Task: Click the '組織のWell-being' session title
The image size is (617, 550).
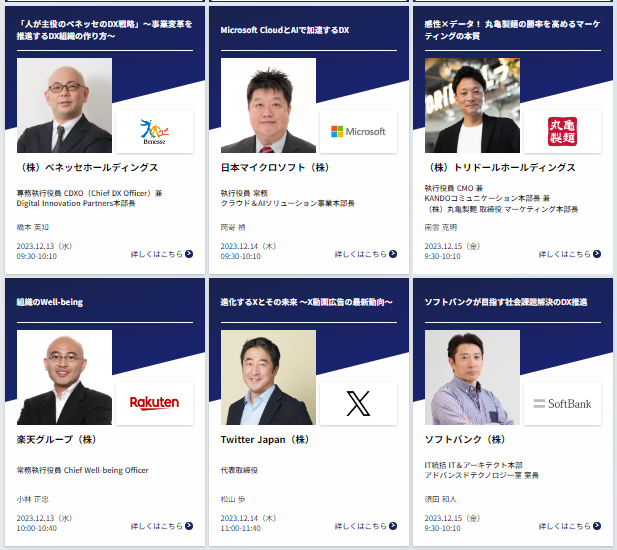Action: pyautogui.click(x=50, y=302)
